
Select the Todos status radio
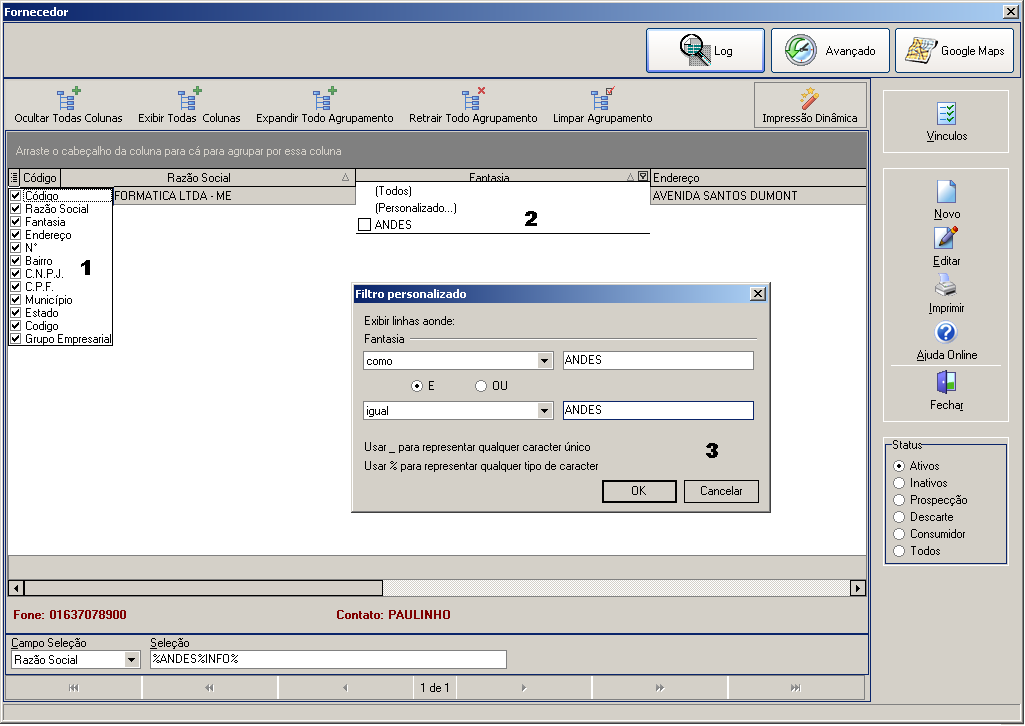pos(899,551)
